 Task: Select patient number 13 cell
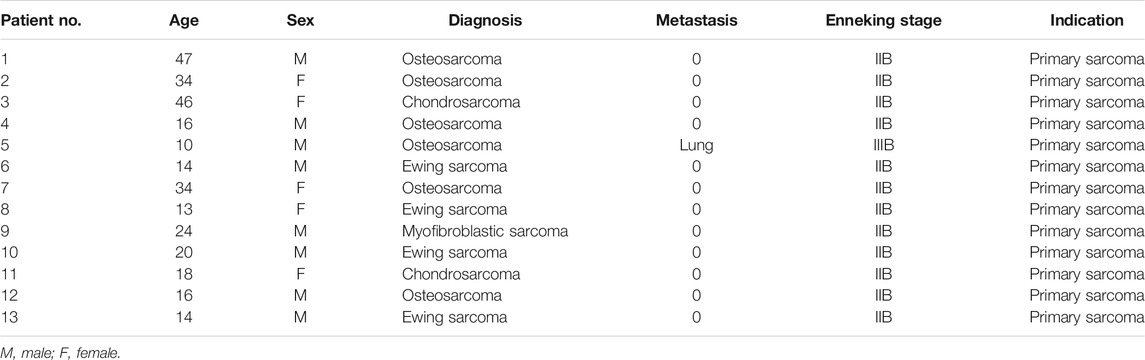tap(8, 318)
